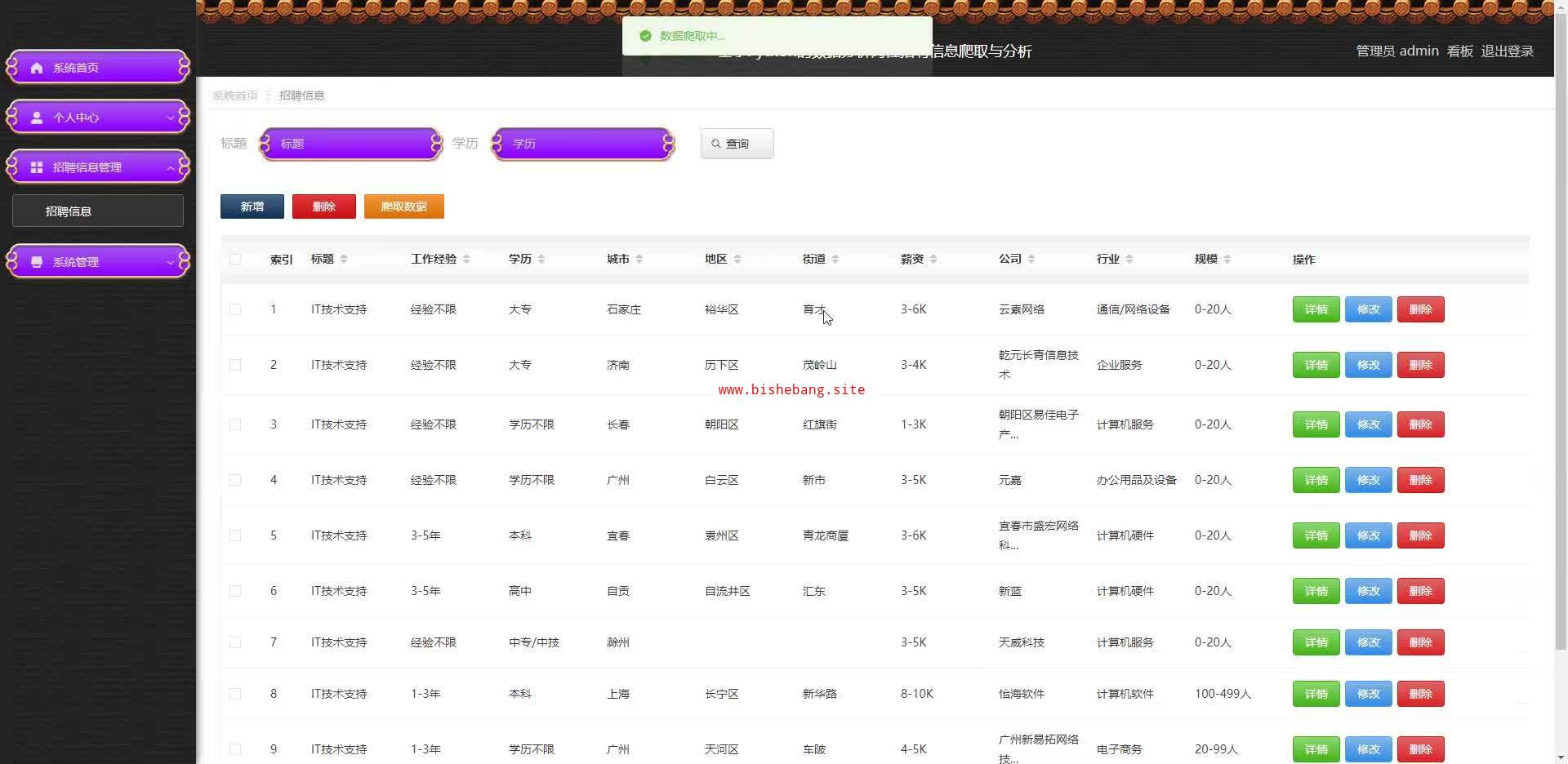This screenshot has height=764, width=1568.
Task: Sort by 城市 column sort arrows
Action: [639, 259]
